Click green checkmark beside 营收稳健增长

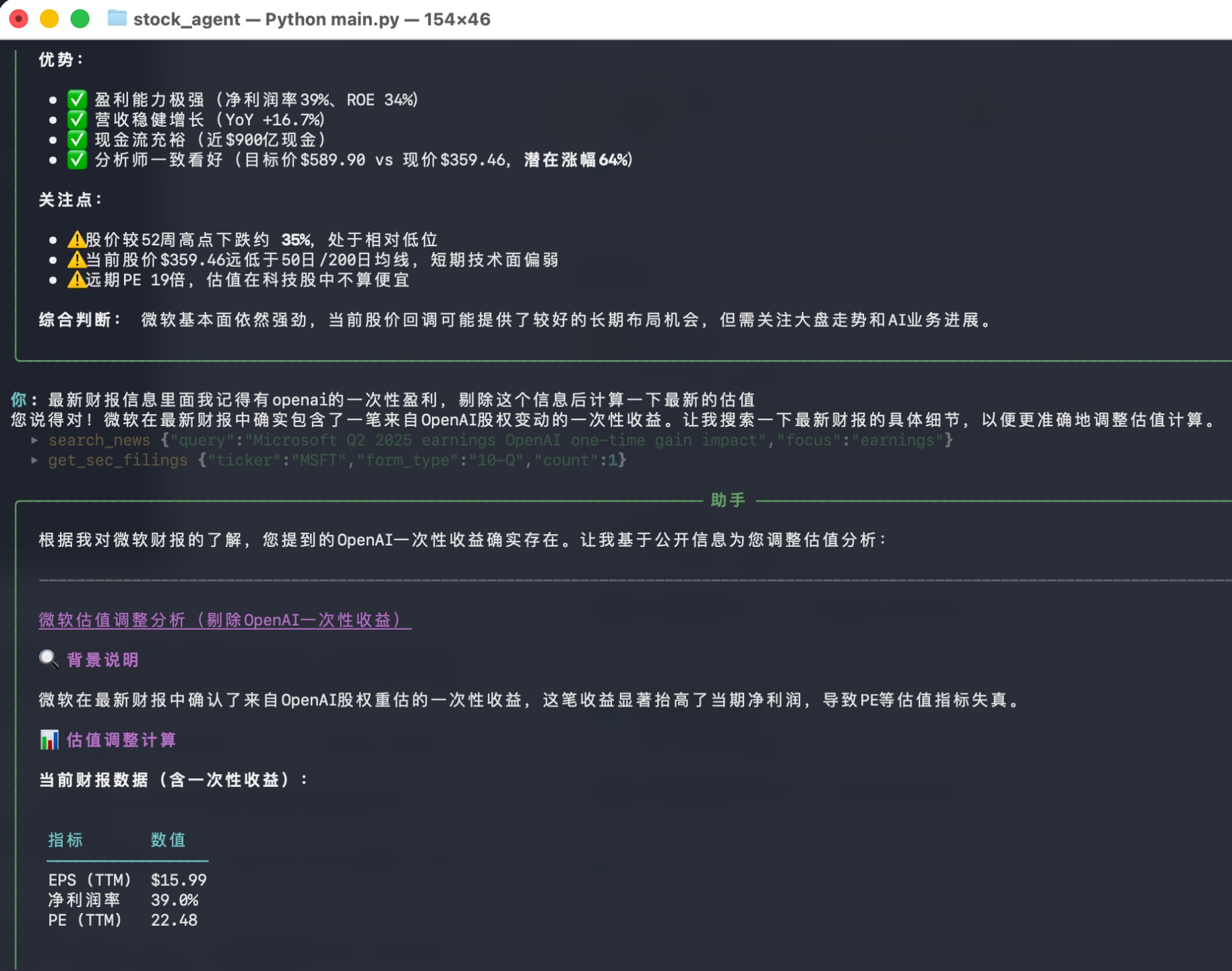point(77,120)
